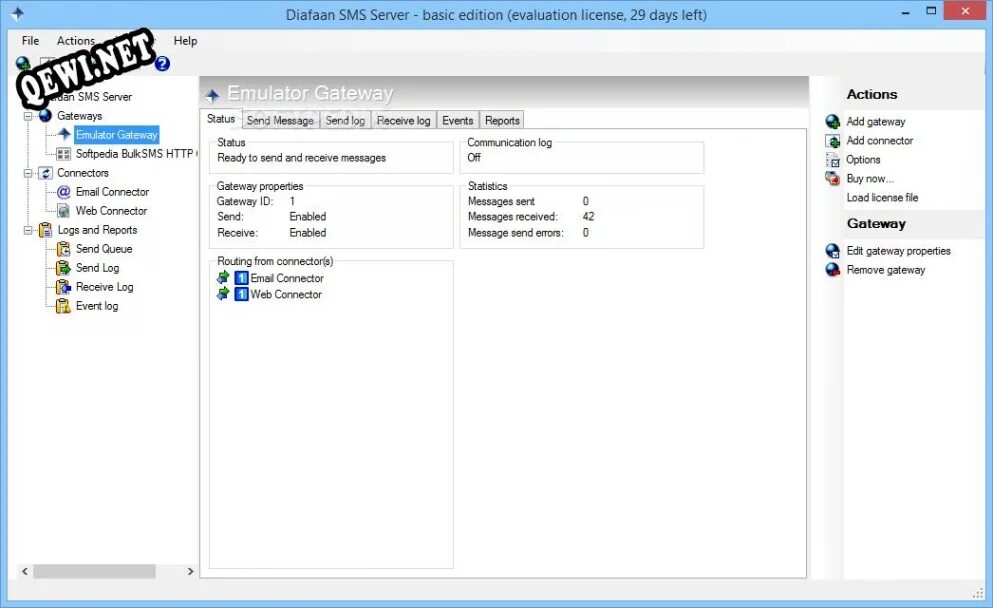
Task: Click the Softpedia BulkSMS HTTP gateway icon
Action: click(x=63, y=154)
